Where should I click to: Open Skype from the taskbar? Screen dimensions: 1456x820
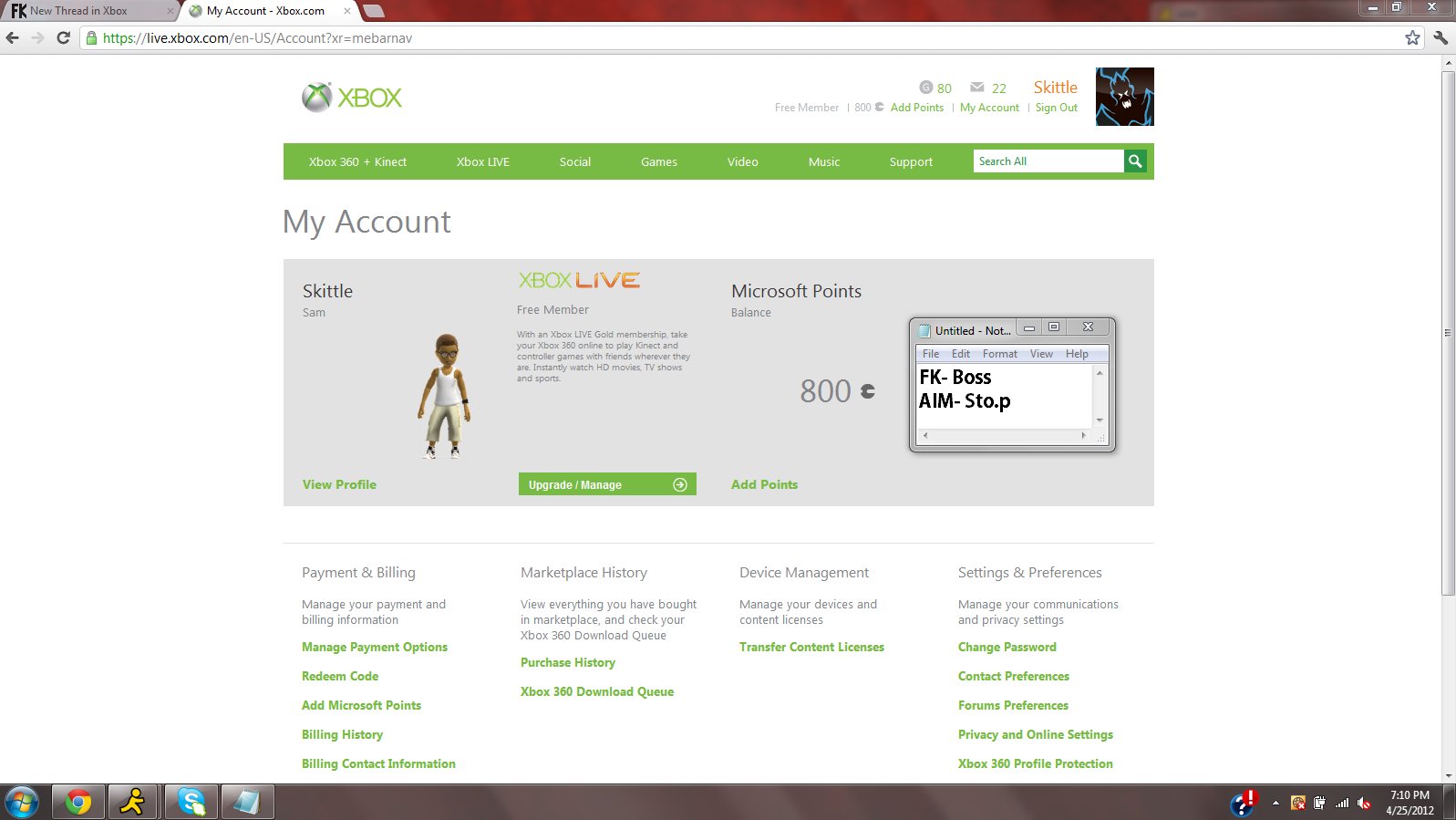pos(191,803)
